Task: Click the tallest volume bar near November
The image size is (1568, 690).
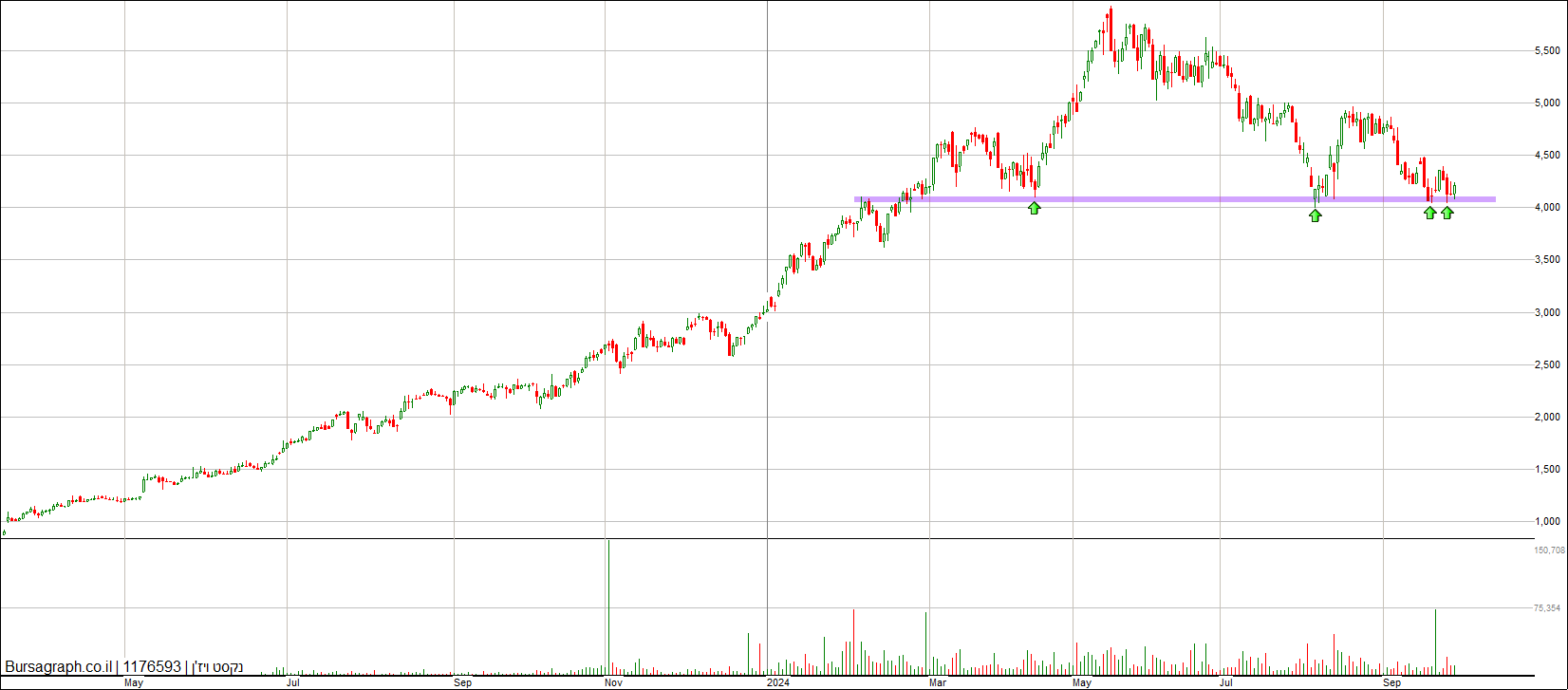Action: (x=607, y=606)
